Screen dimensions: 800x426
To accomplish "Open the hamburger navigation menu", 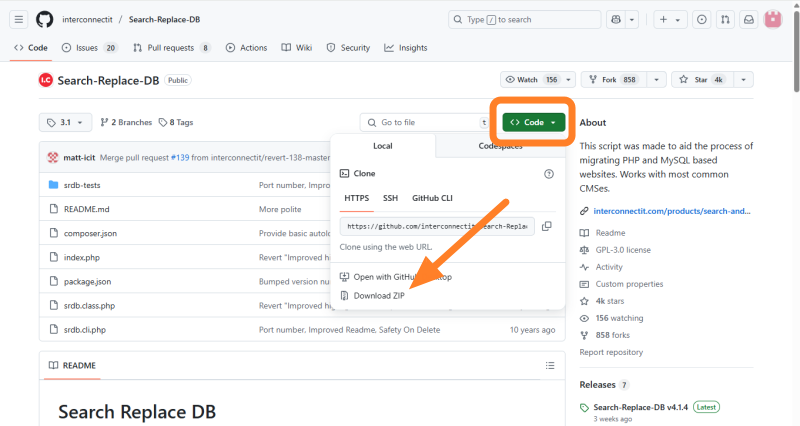I will pyautogui.click(x=19, y=19).
